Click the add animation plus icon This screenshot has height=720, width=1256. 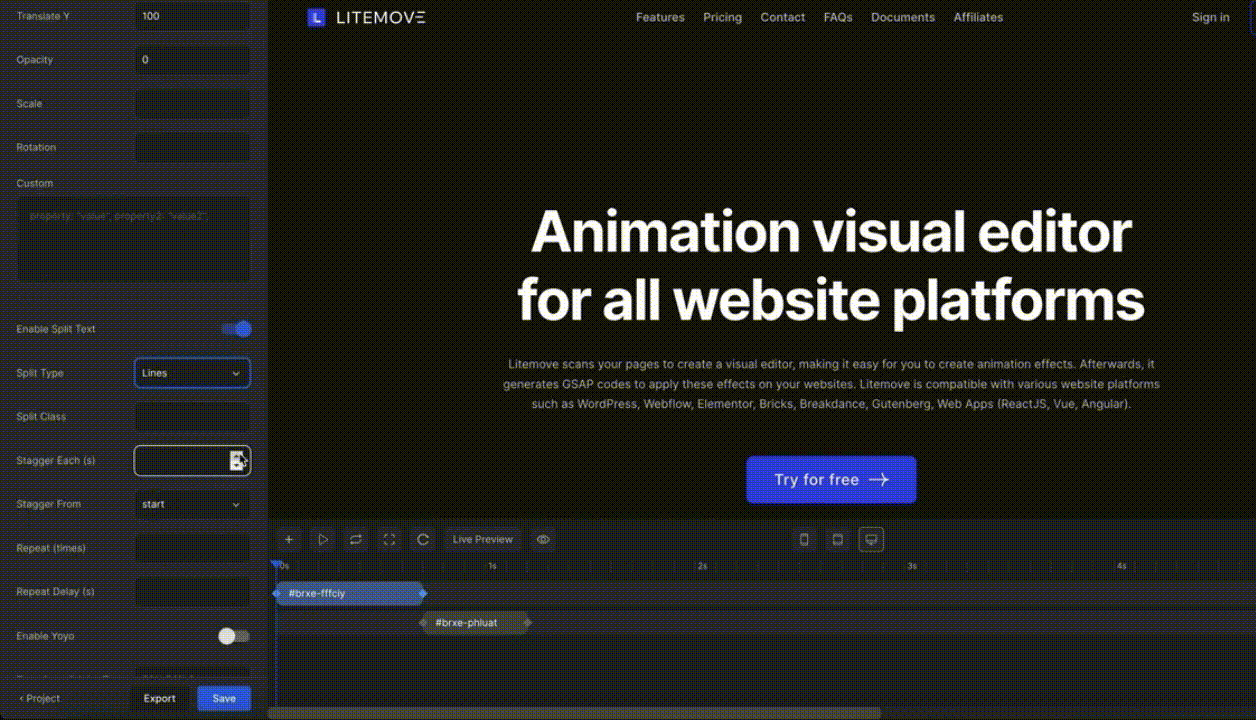(x=289, y=539)
